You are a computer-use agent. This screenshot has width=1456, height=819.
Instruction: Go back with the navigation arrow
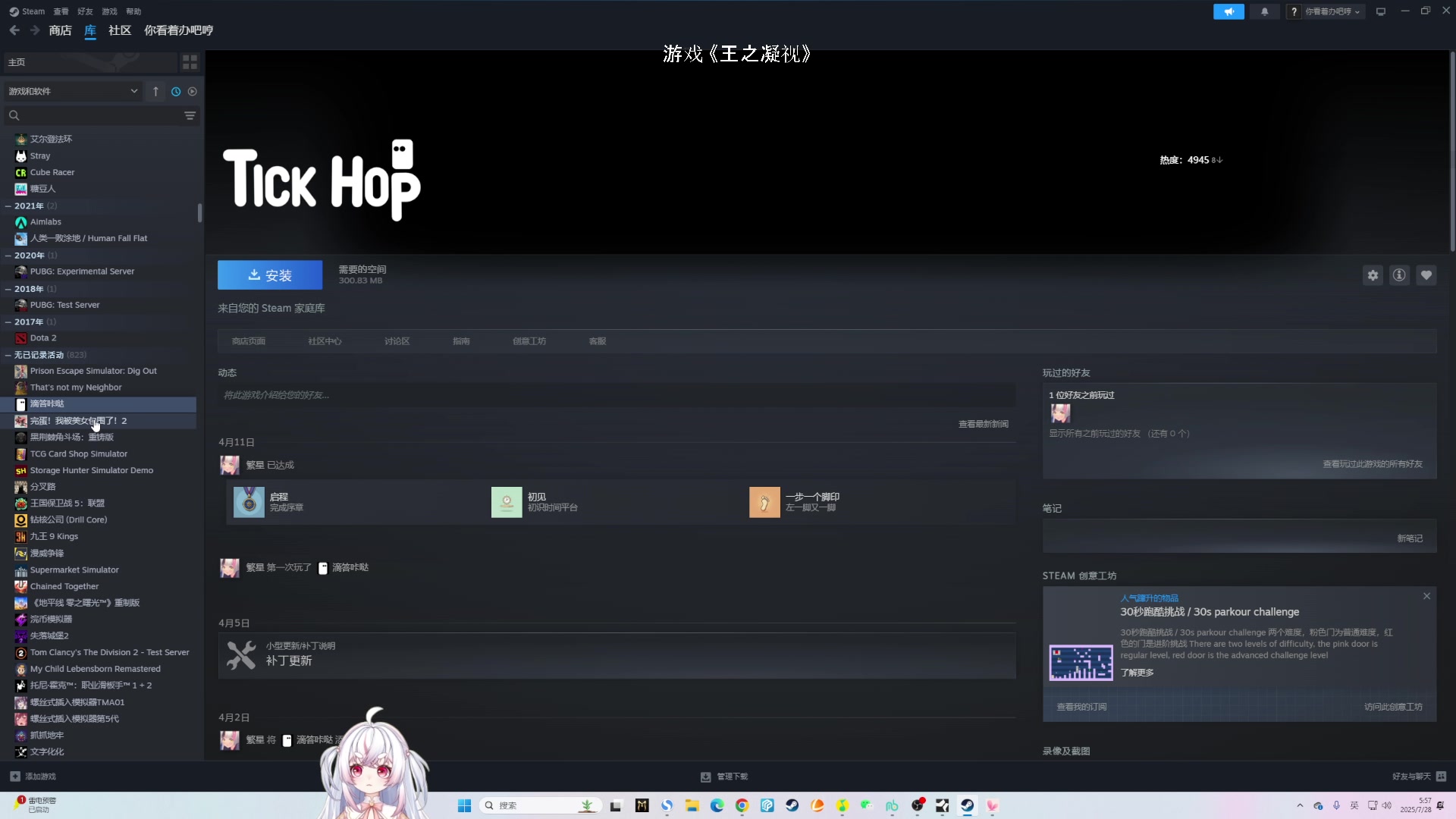tap(14, 30)
